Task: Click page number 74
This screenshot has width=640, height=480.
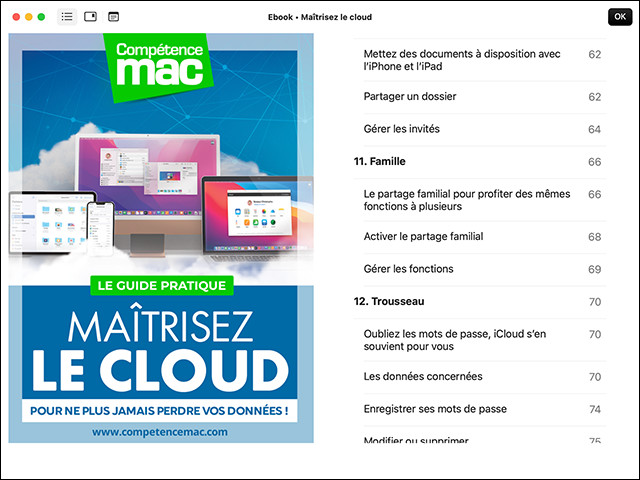Action: tap(595, 409)
